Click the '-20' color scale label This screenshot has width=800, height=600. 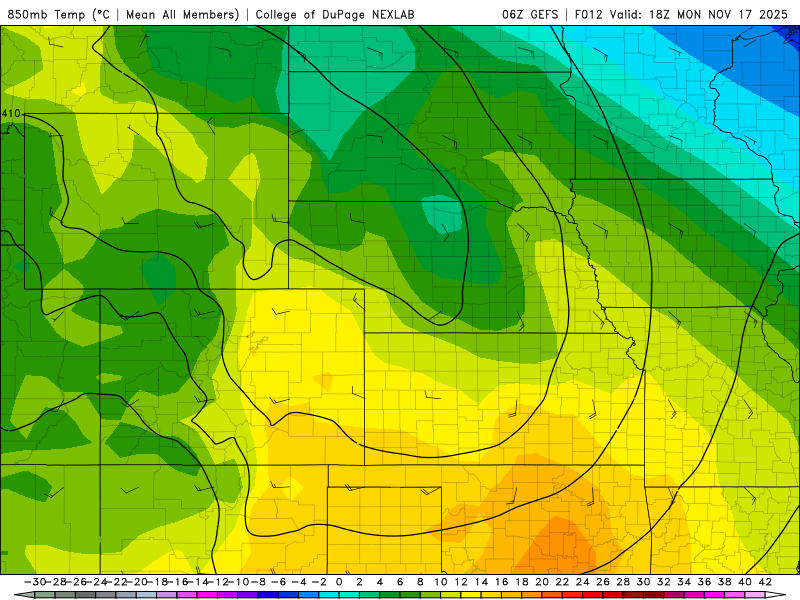pyautogui.click(x=137, y=582)
